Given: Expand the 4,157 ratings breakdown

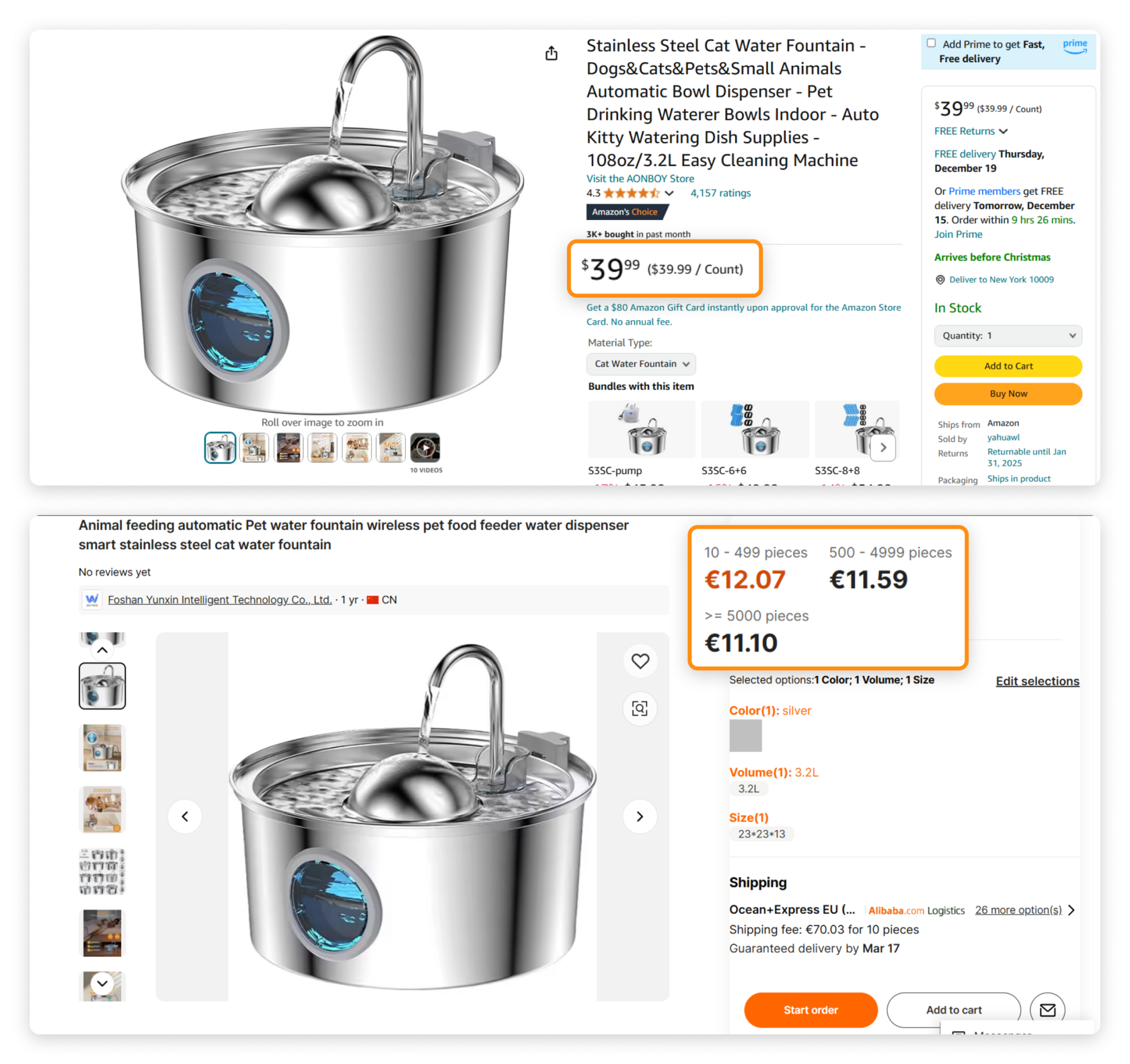Looking at the screenshot, I should 669,193.
